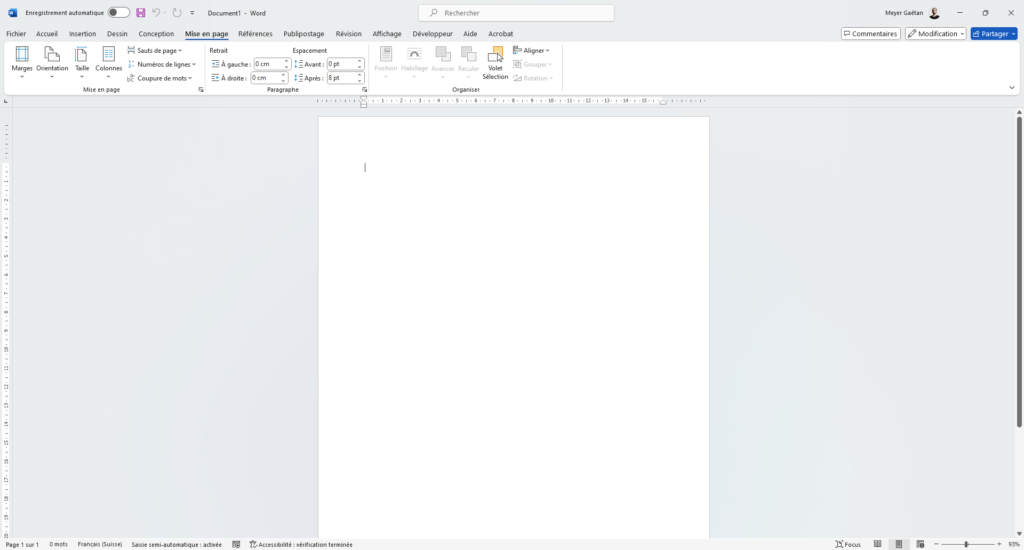Open the Commentaires pane button
The width and height of the screenshot is (1024, 550).
pyautogui.click(x=871, y=33)
